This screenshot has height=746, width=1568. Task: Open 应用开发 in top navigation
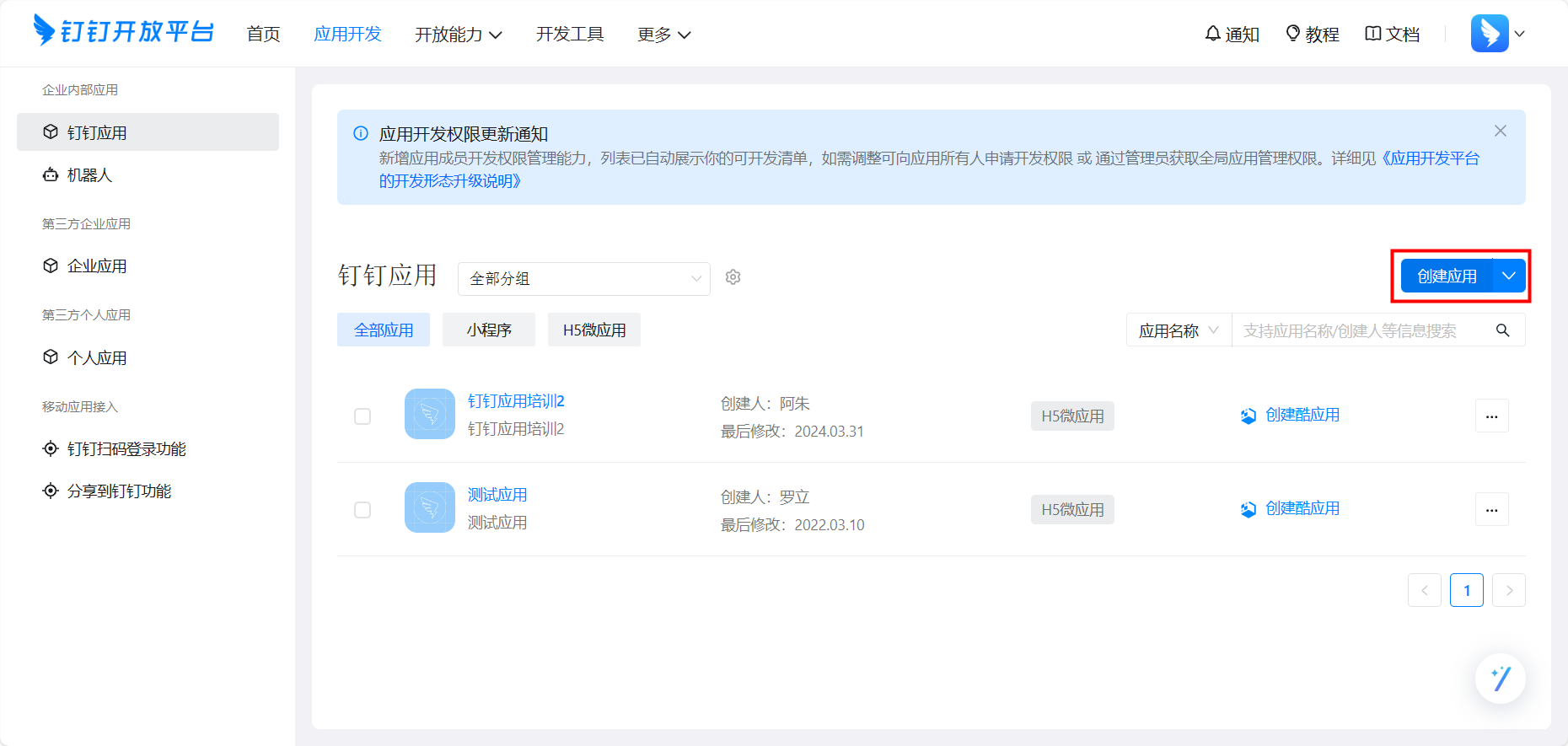[347, 34]
